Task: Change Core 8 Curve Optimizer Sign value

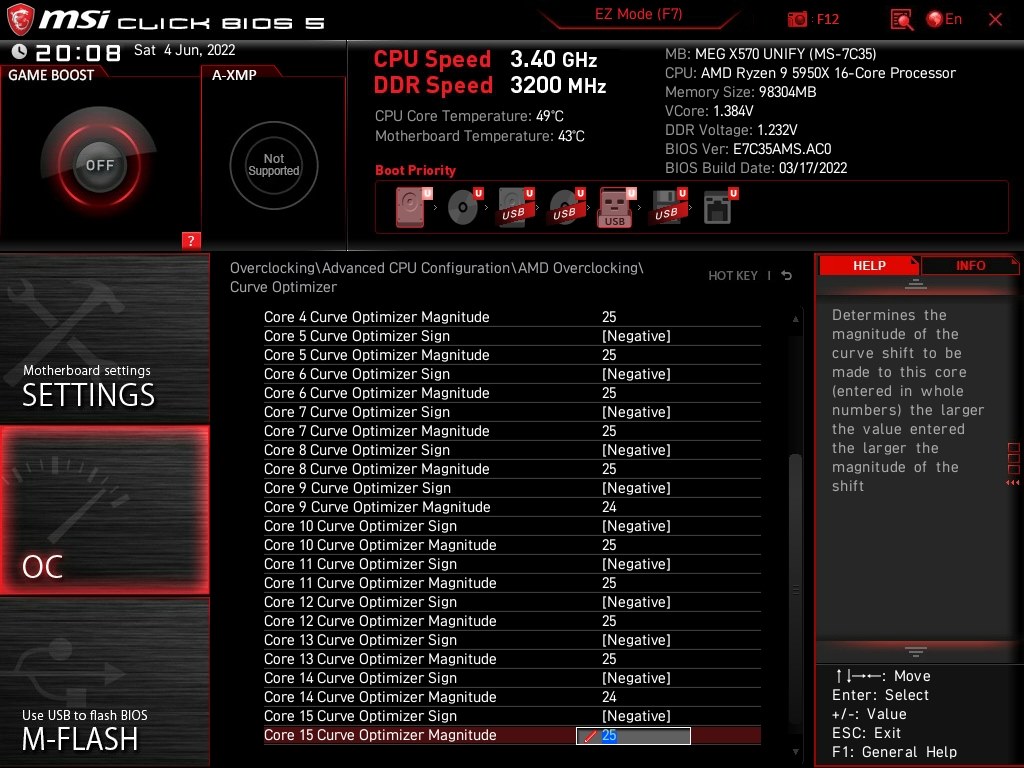Action: [636, 450]
